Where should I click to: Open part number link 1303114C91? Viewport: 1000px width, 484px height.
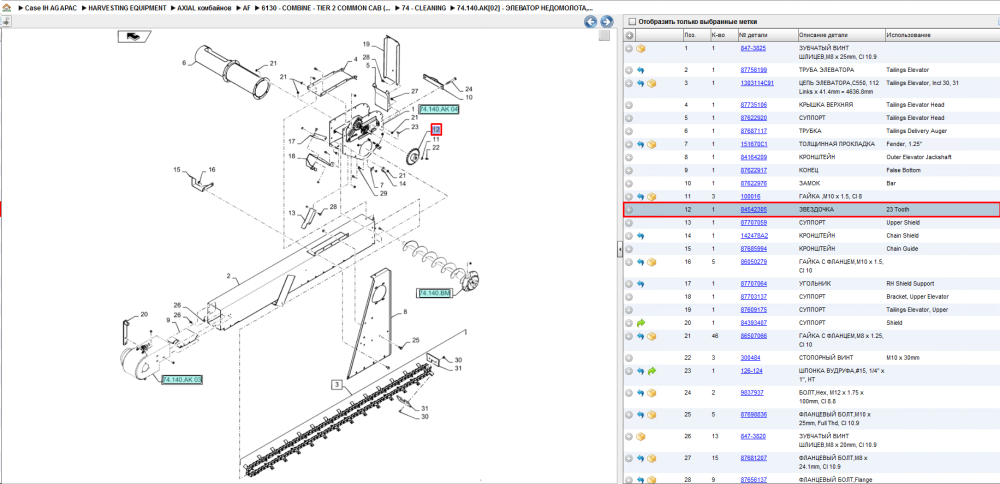tap(757, 83)
